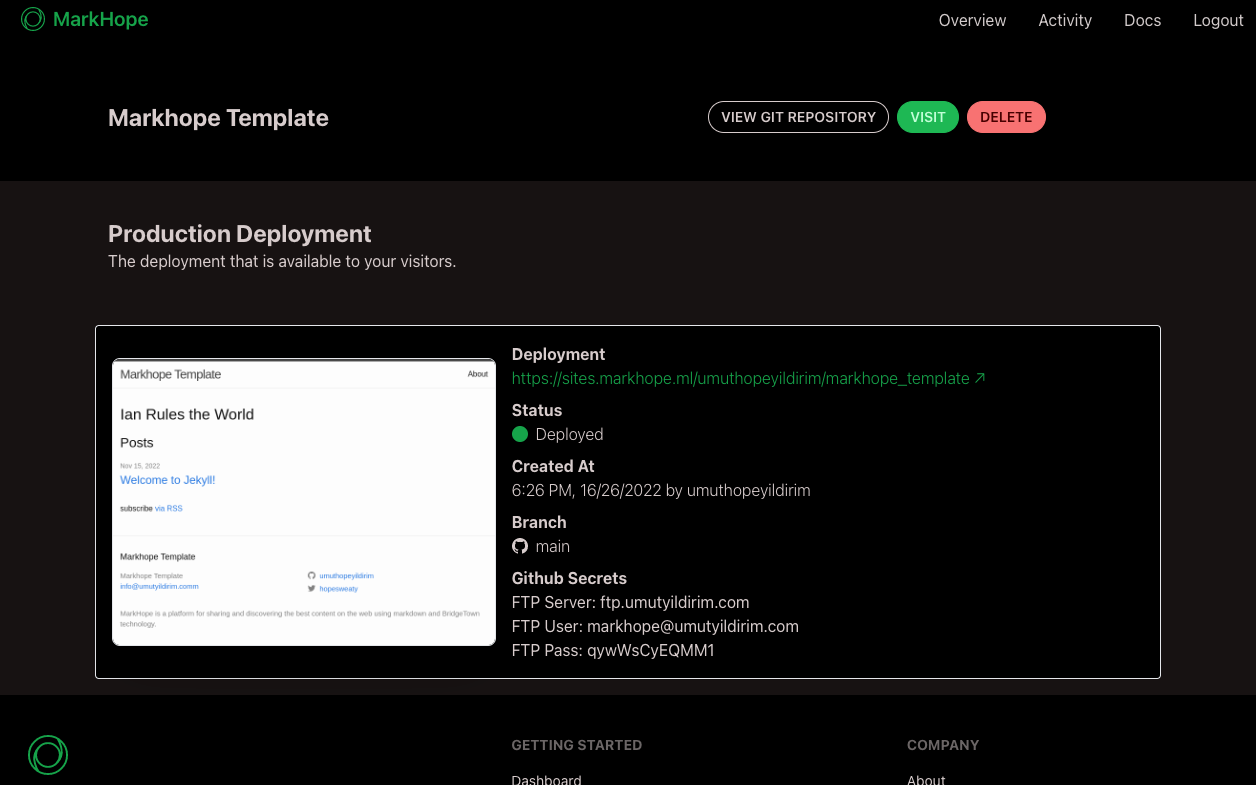
Task: Click the GitHub octocat icon in the site preview
Action: pos(311,575)
